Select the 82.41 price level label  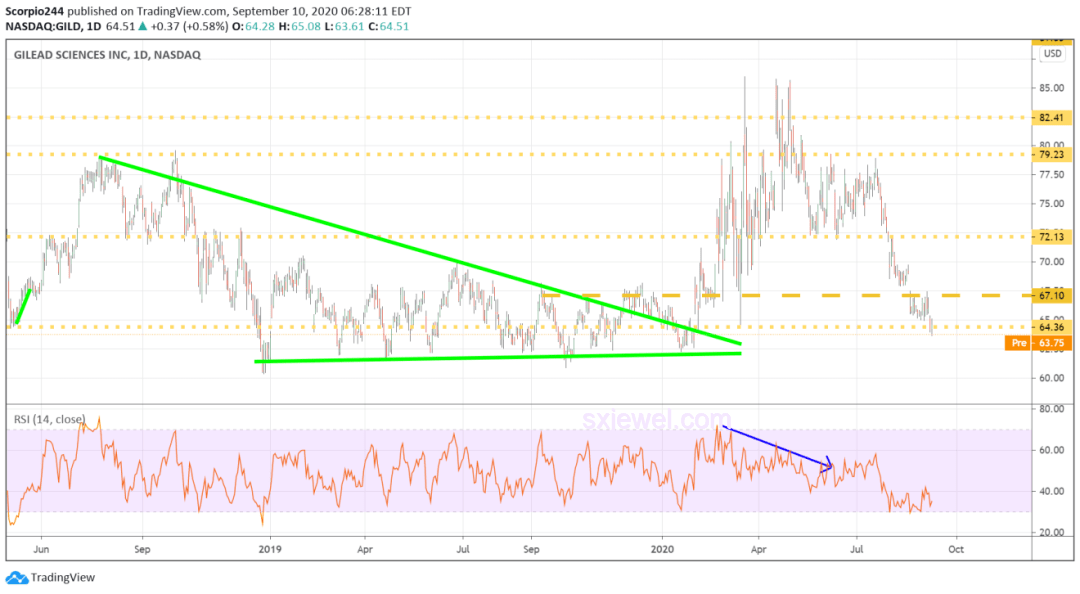pos(1051,118)
